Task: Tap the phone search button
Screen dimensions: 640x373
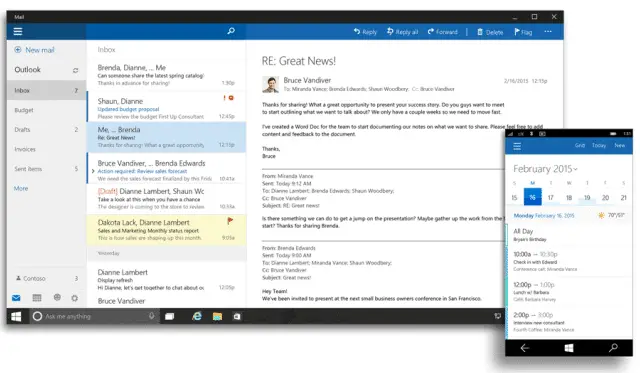Action: 613,348
